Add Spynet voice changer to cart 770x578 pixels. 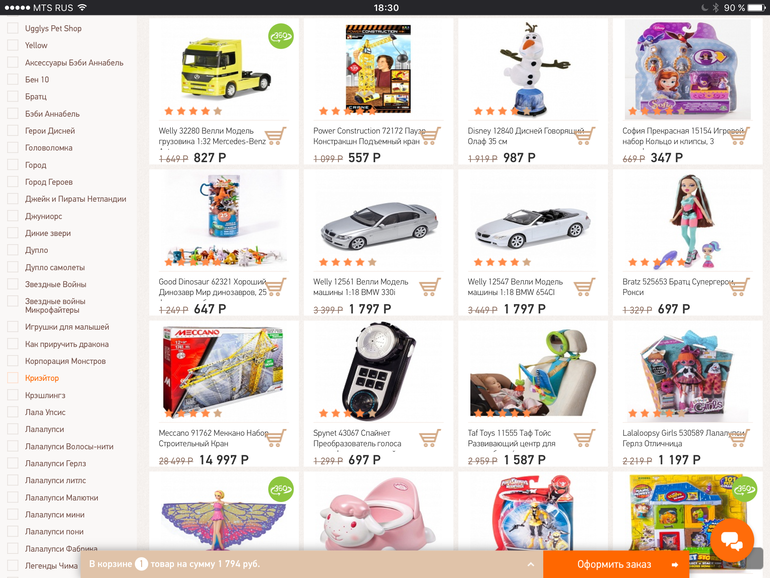click(430, 438)
